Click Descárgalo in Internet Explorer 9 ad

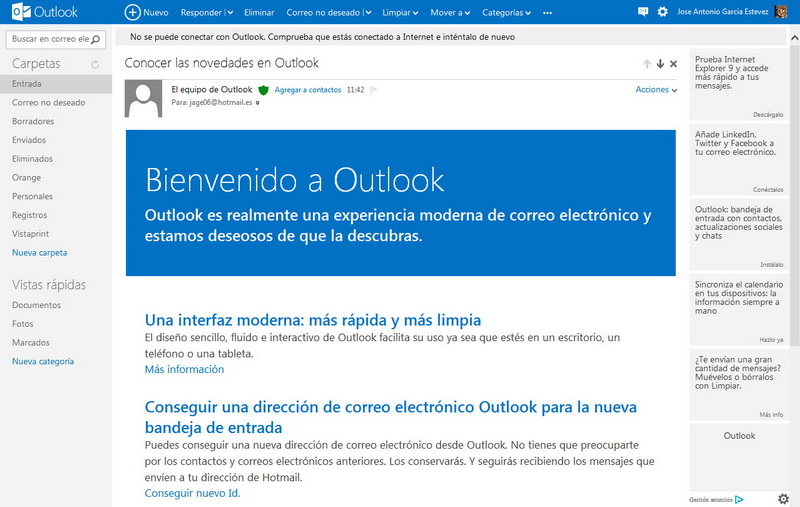point(768,115)
